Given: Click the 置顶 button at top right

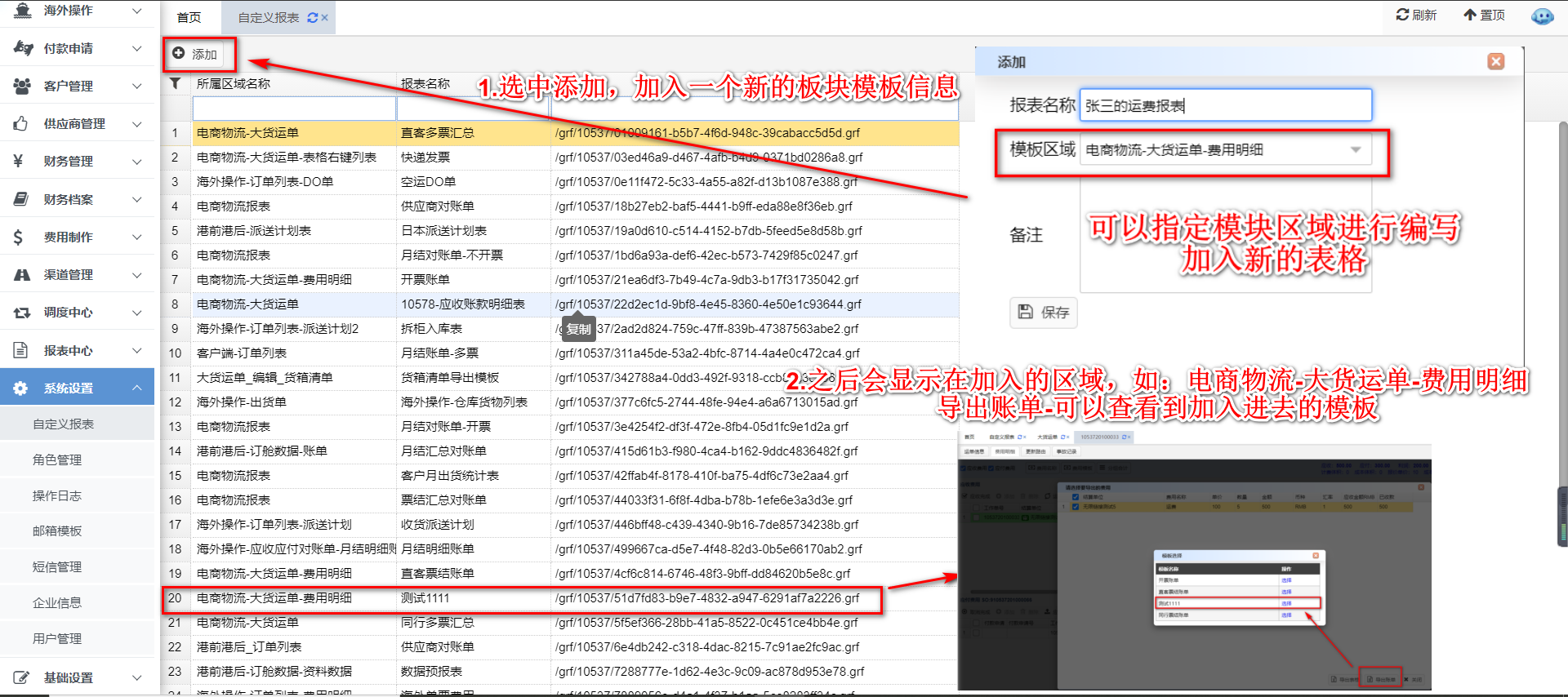Looking at the screenshot, I should [x=1484, y=16].
